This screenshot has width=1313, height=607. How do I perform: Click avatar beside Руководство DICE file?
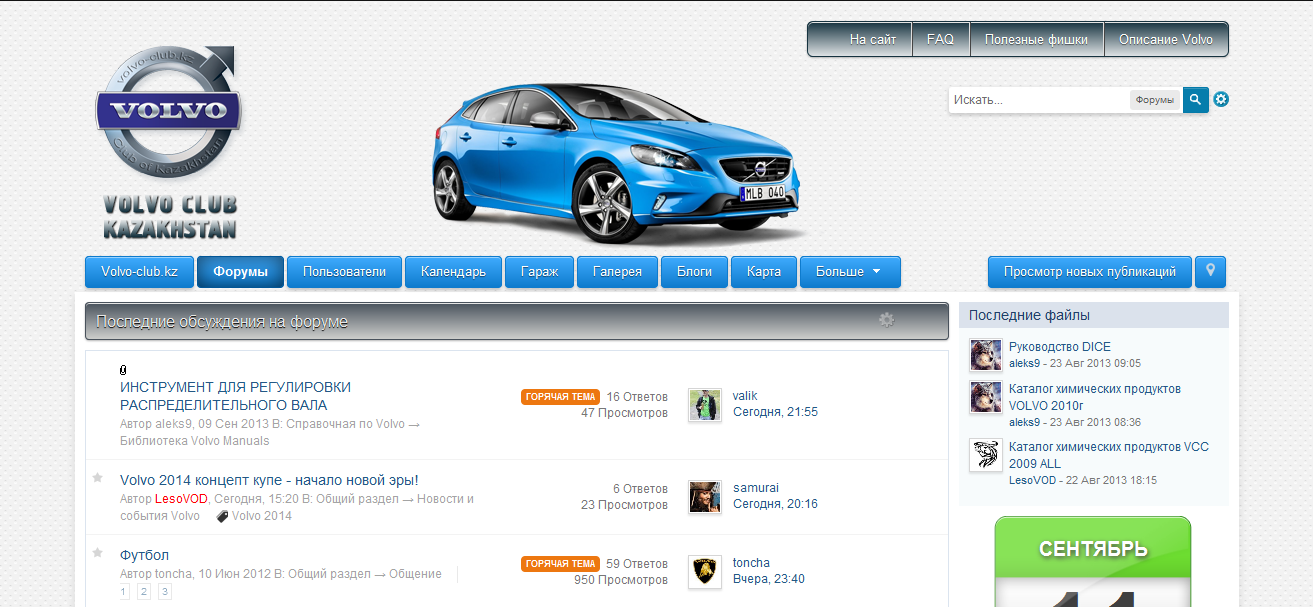[986, 355]
